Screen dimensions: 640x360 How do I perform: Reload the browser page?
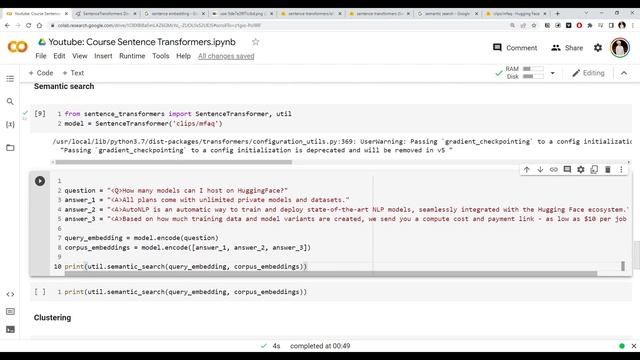29,25
